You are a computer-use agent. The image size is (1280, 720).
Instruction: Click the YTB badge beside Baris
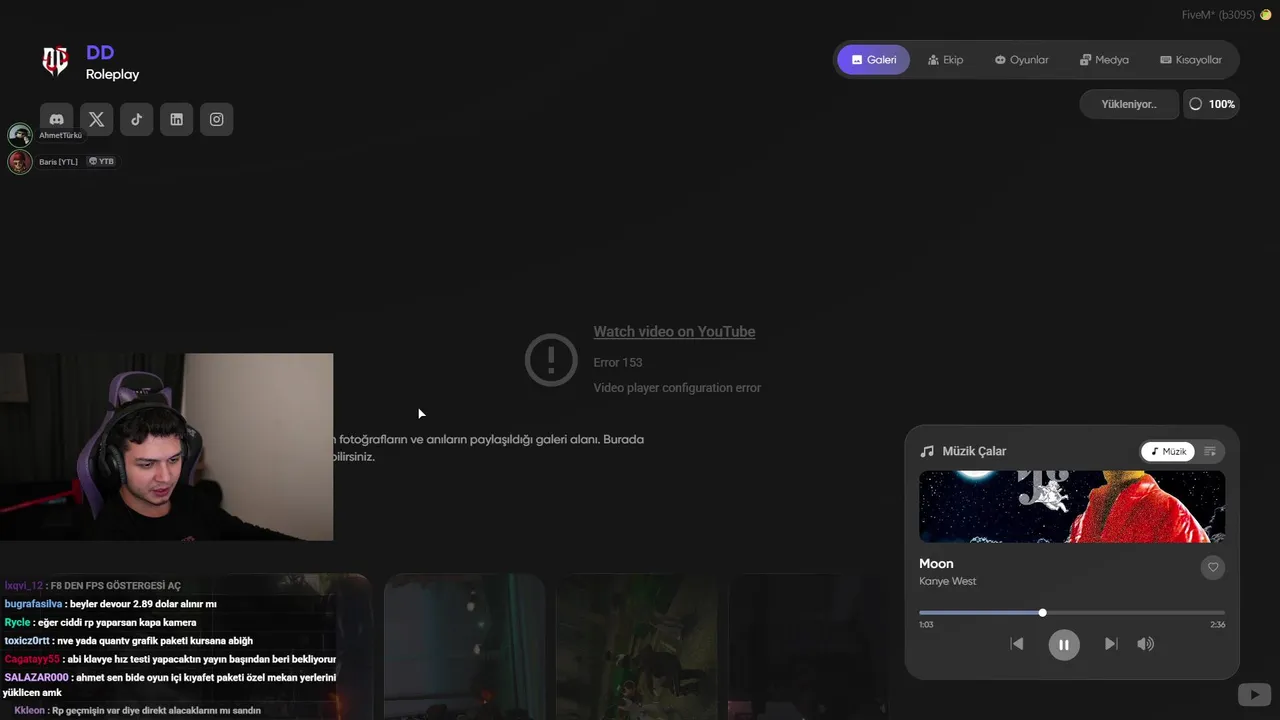(x=101, y=162)
